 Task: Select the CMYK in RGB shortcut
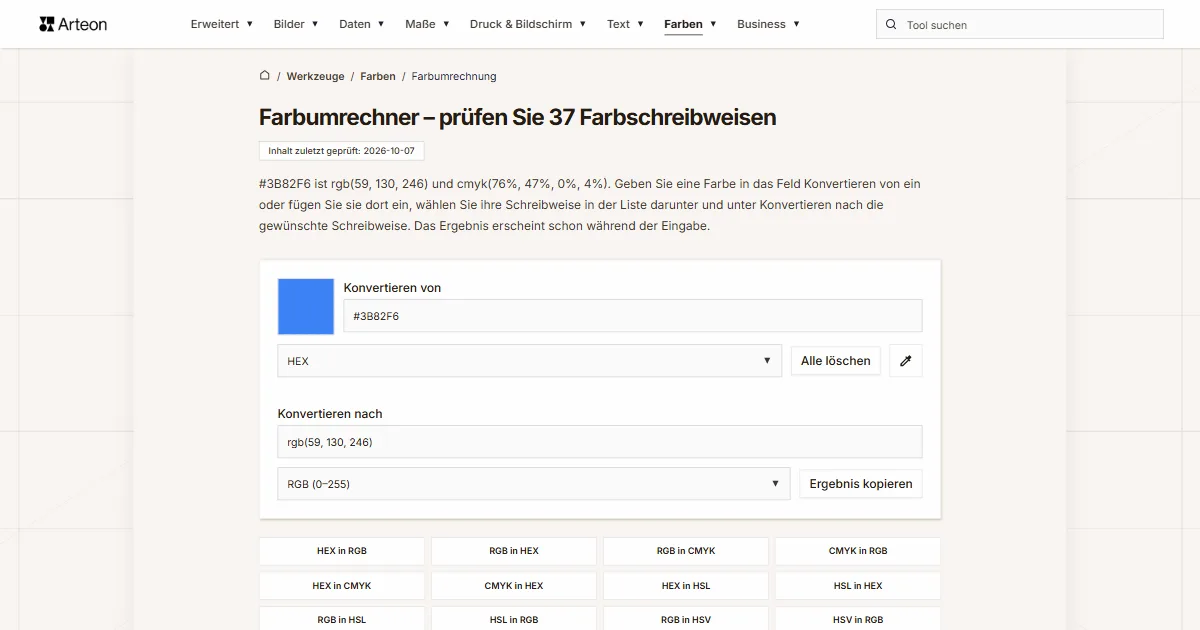[x=858, y=551]
